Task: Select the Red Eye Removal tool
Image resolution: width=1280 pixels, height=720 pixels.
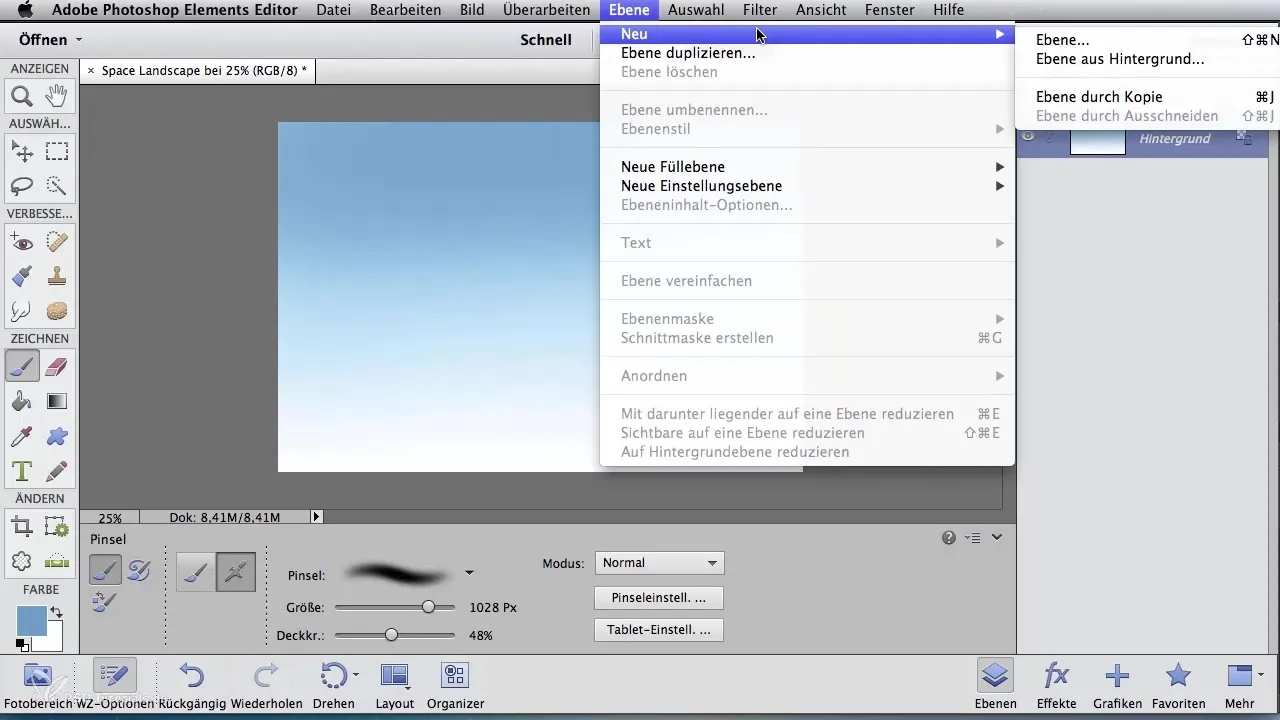Action: [x=22, y=242]
